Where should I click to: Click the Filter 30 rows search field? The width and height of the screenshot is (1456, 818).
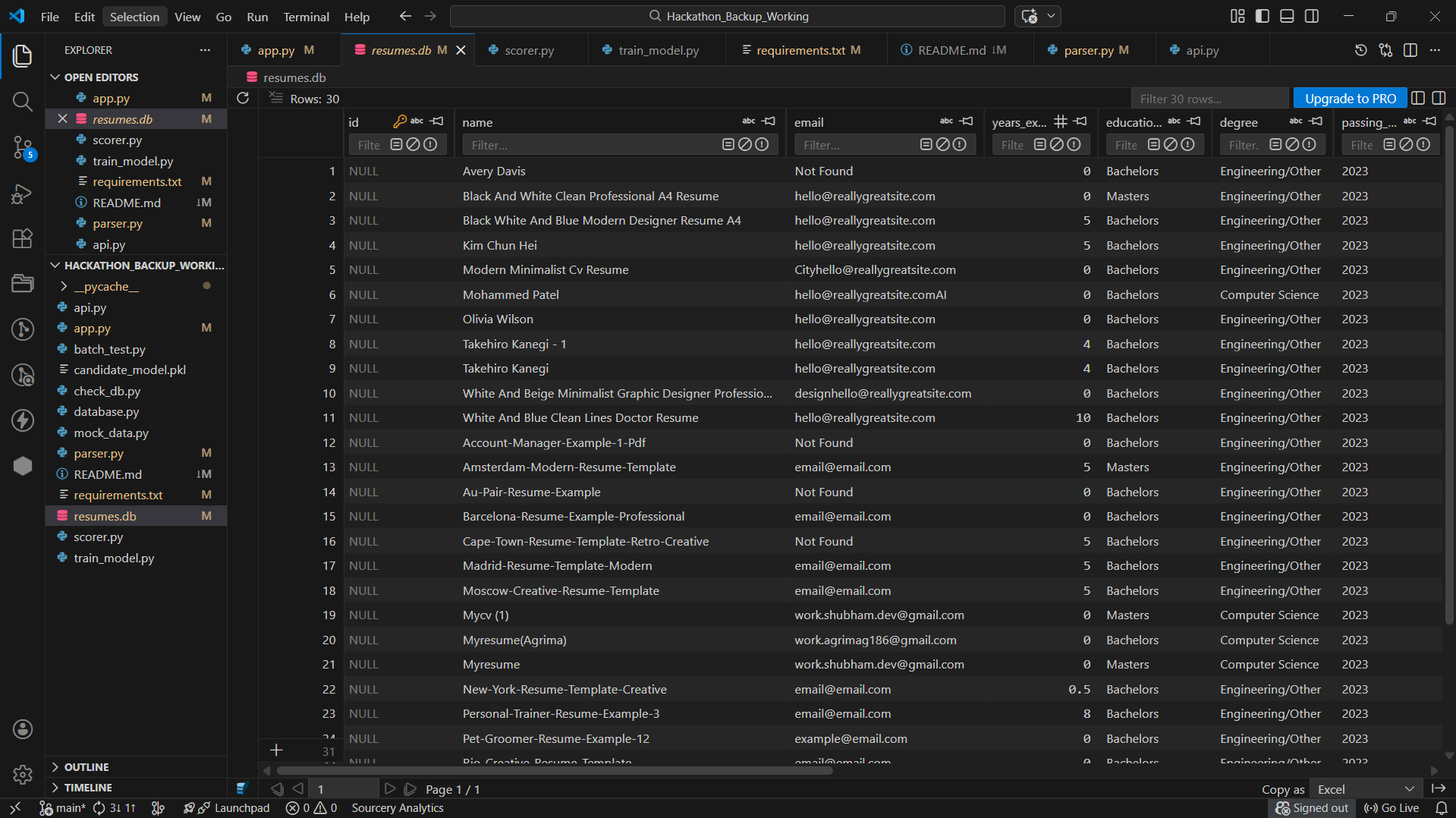pyautogui.click(x=1209, y=99)
